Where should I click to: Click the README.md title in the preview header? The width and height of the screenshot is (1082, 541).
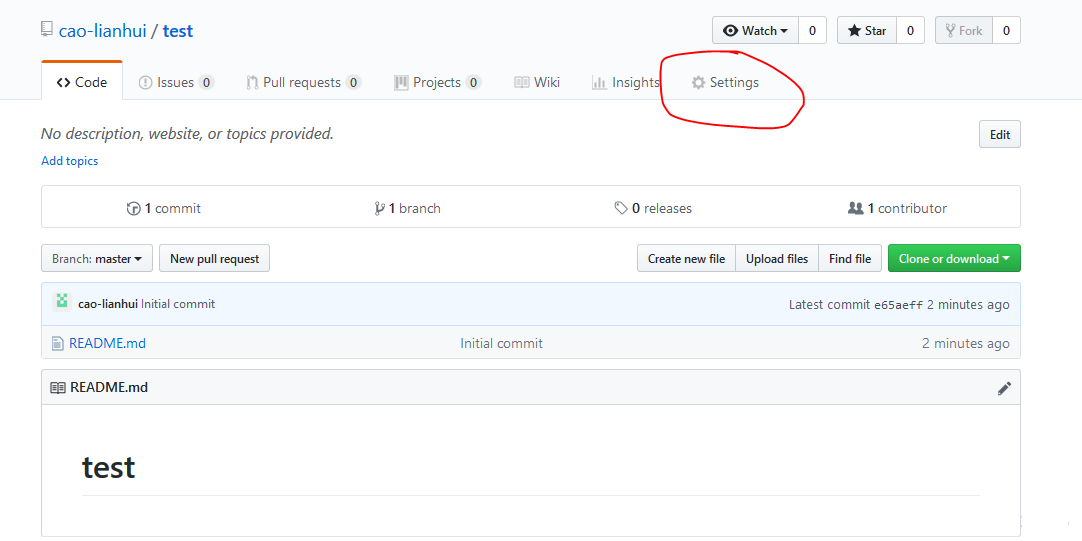pos(109,388)
